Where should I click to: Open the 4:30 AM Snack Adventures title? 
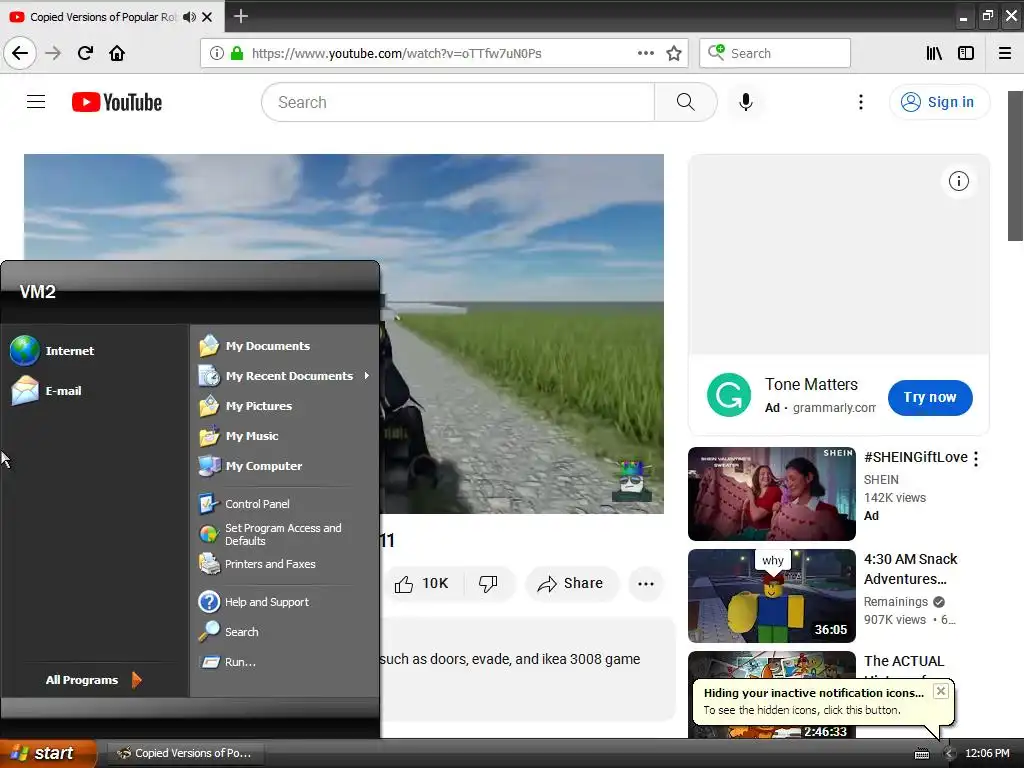point(910,569)
